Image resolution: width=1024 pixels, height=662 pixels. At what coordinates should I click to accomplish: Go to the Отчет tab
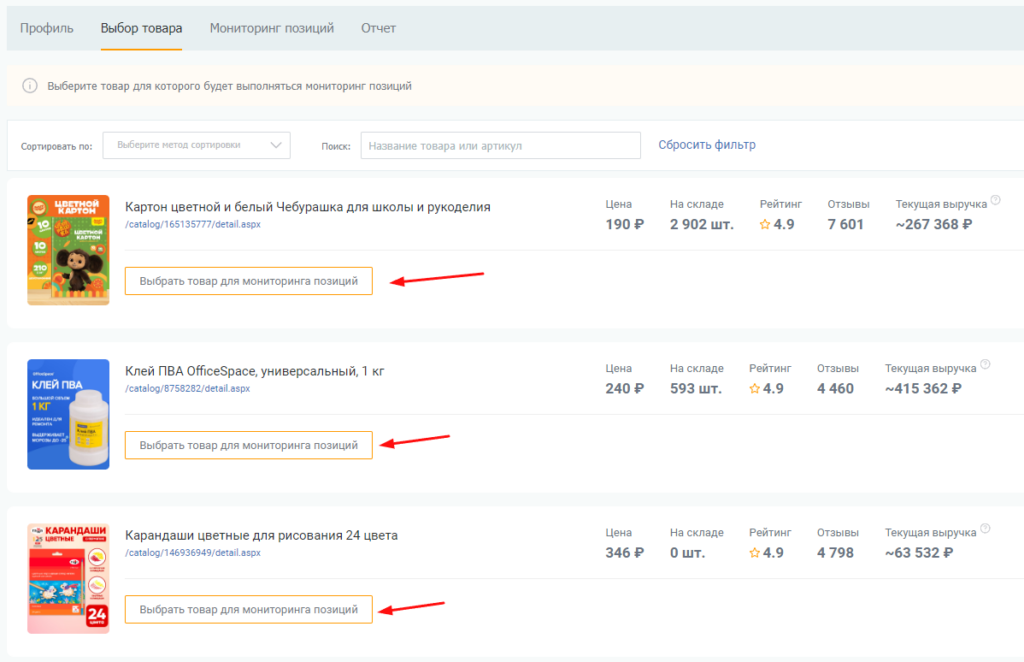378,28
